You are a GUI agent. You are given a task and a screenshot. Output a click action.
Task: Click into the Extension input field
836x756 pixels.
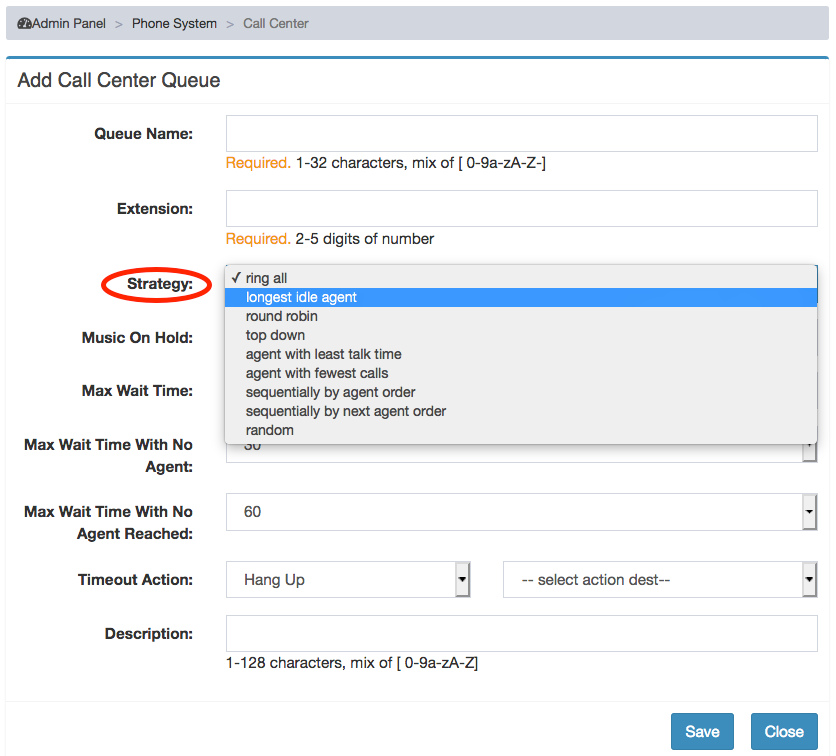(521, 208)
